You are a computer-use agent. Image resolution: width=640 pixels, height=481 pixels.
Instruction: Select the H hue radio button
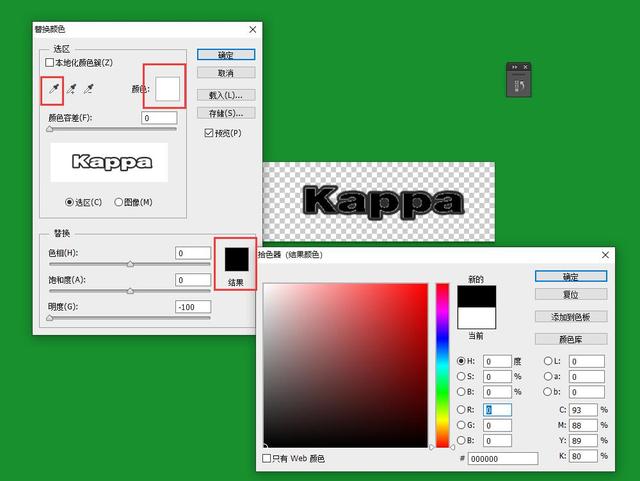(461, 361)
